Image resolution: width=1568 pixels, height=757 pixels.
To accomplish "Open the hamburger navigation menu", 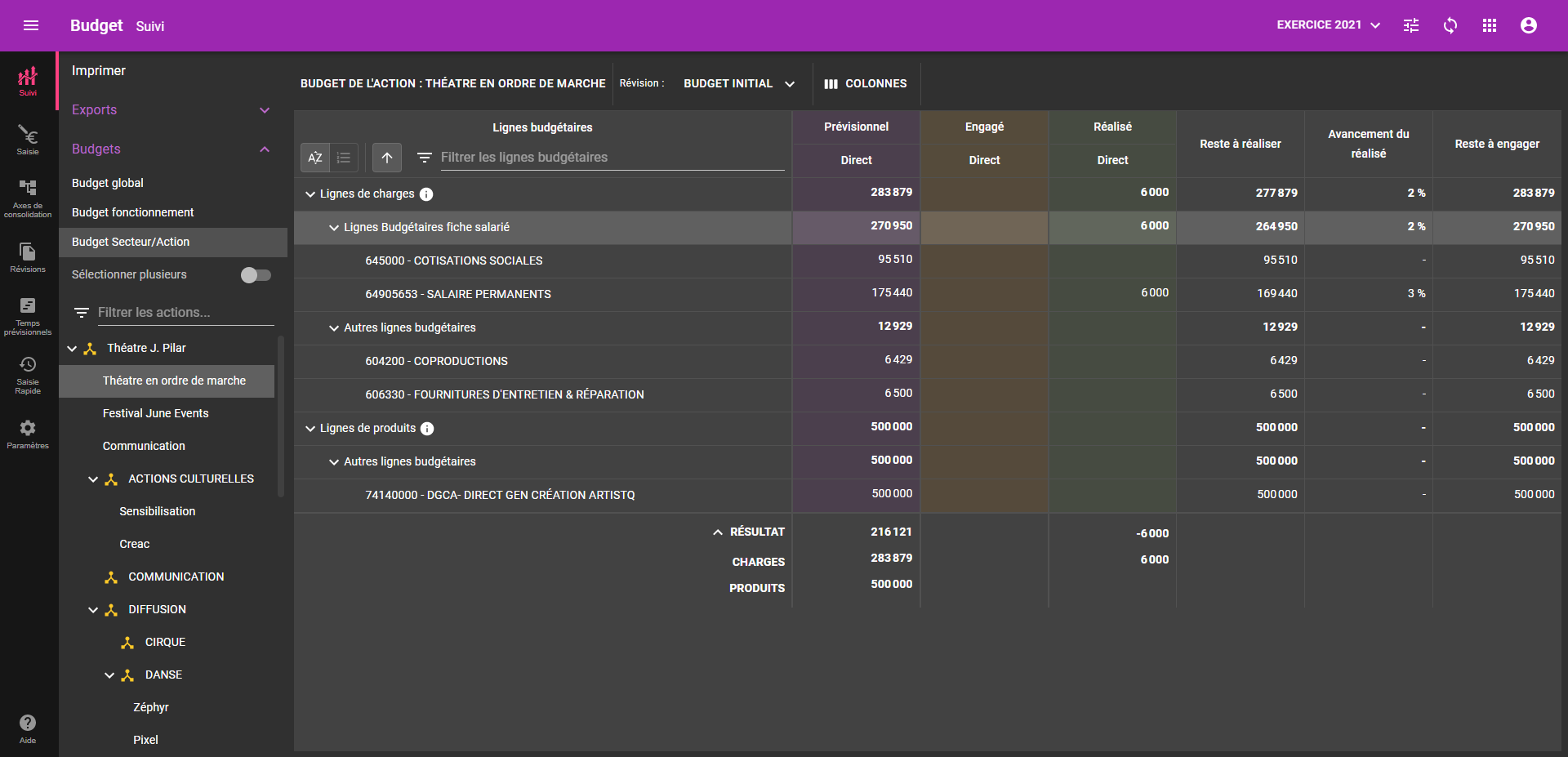I will (31, 25).
